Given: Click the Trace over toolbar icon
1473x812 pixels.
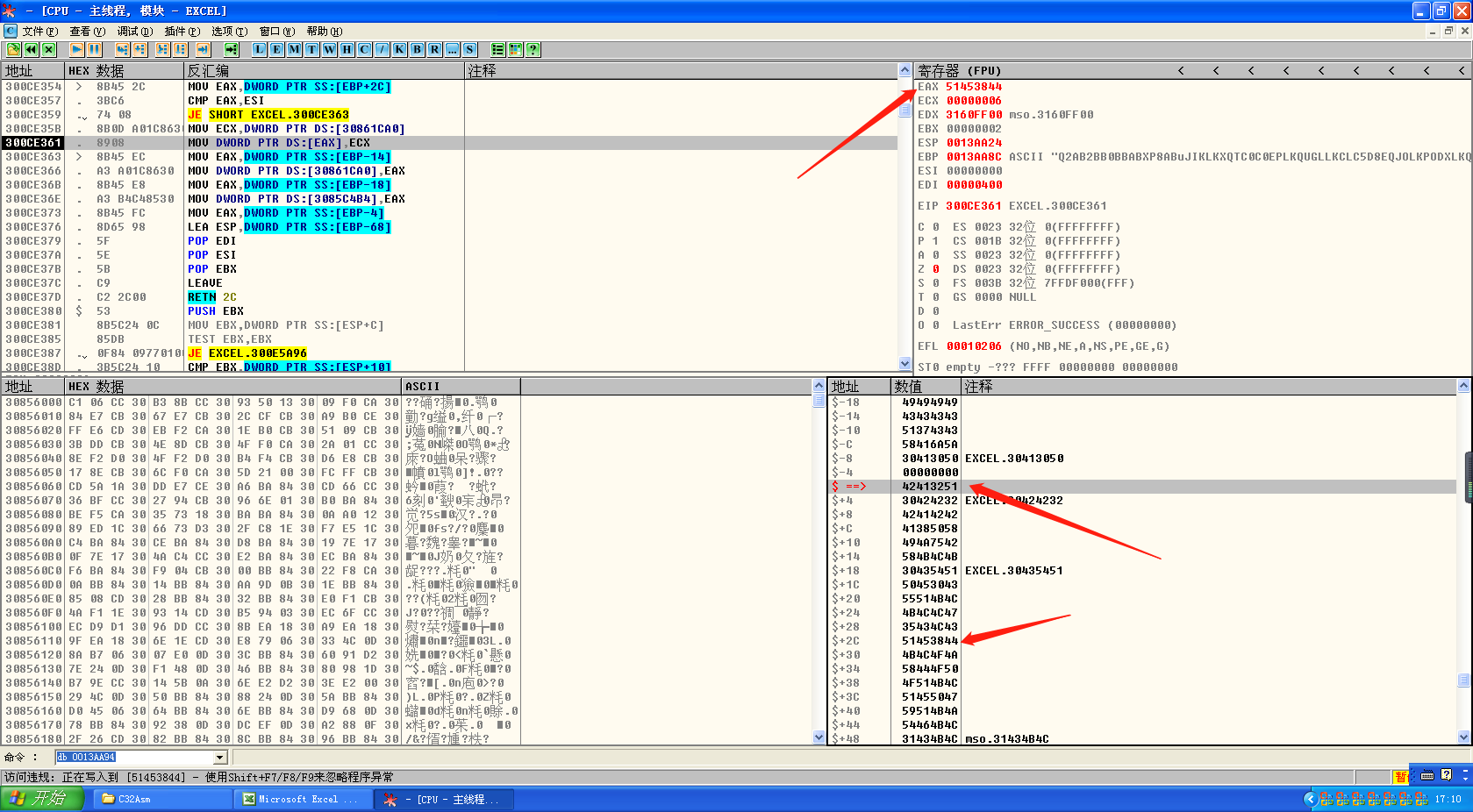Looking at the screenshot, I should [x=180, y=50].
